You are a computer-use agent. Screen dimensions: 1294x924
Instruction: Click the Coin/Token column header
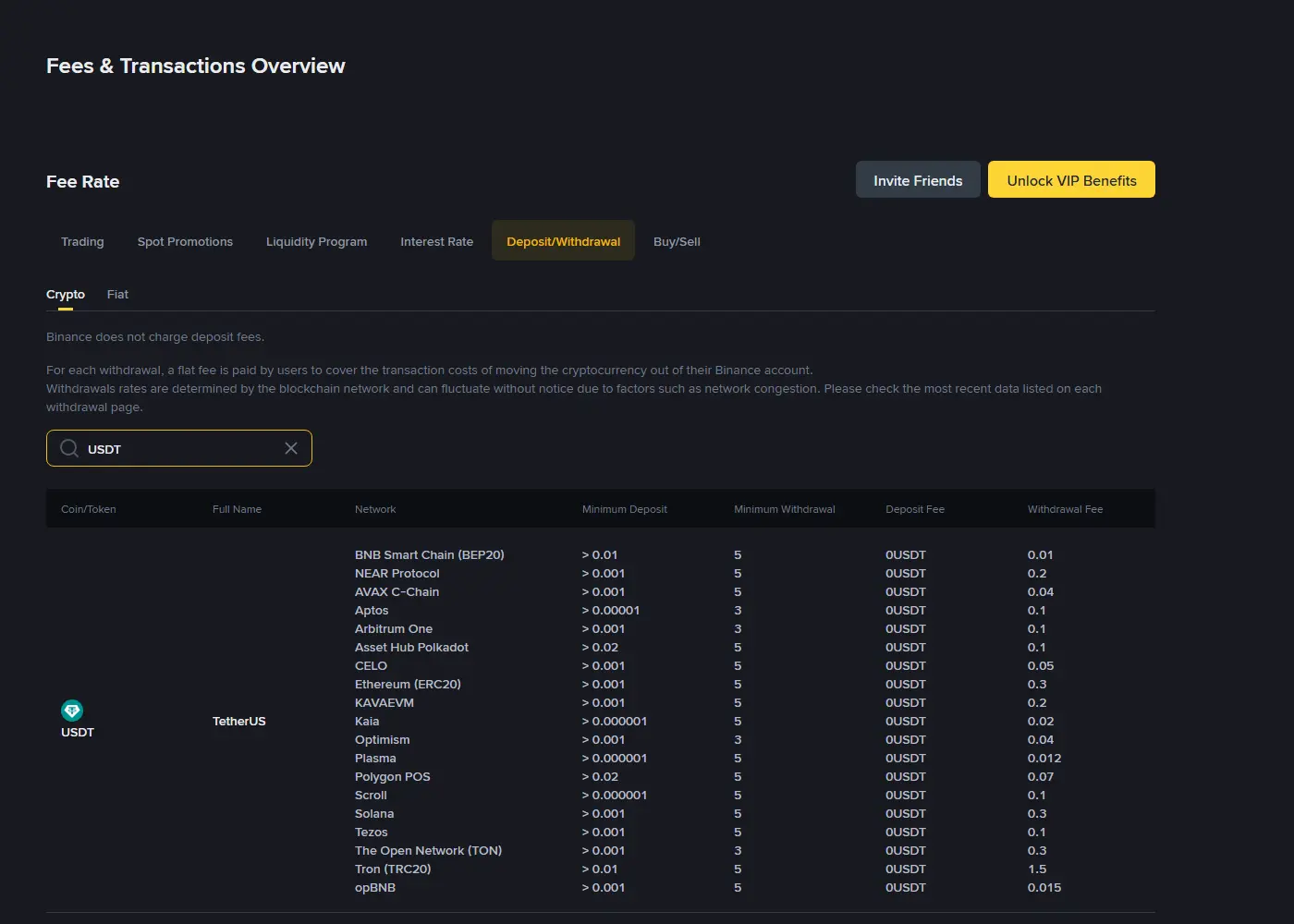89,509
